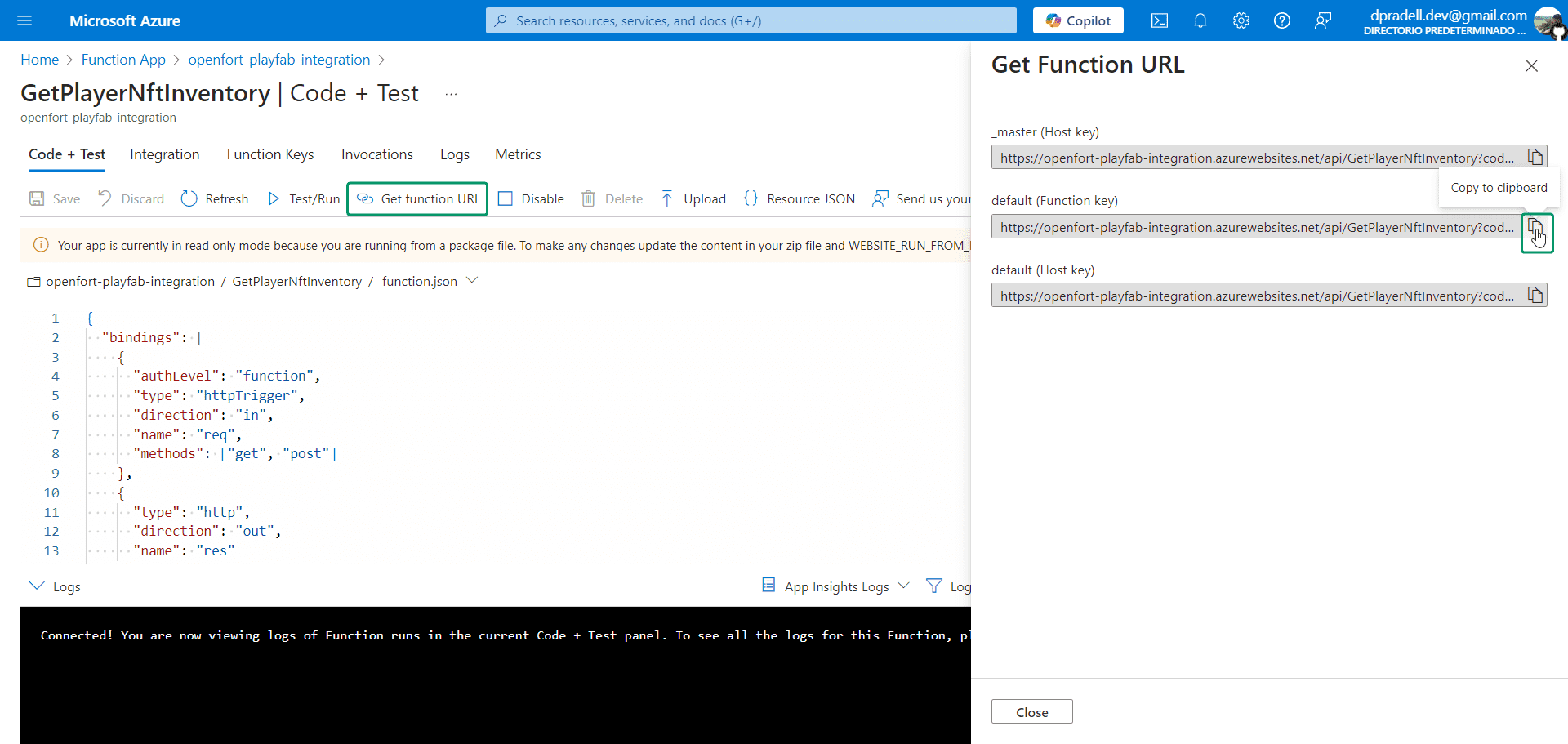The height and width of the screenshot is (744, 1568).
Task: Switch to the Function Keys tab
Action: pos(269,154)
